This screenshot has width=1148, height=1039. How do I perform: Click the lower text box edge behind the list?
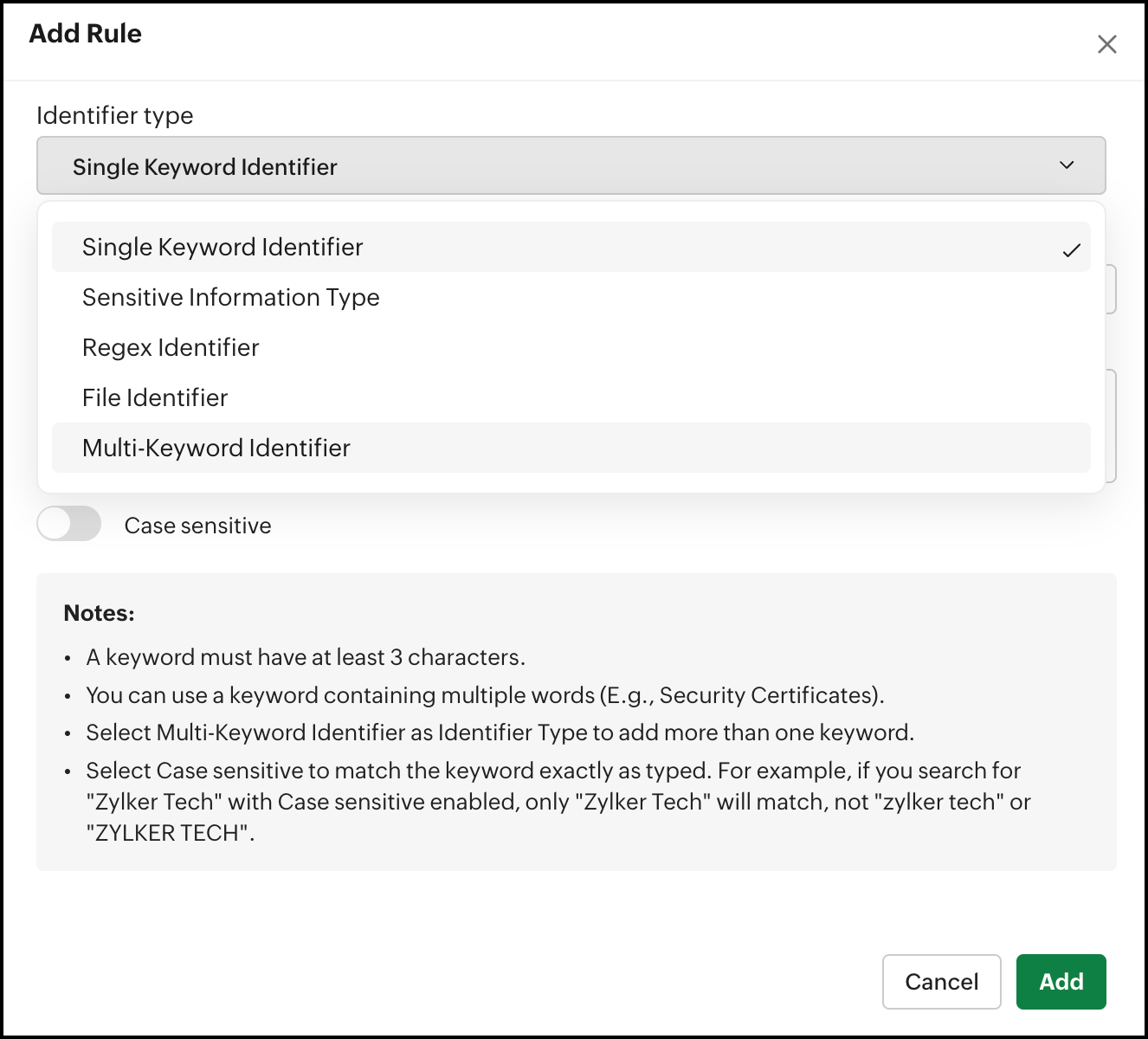(1112, 424)
